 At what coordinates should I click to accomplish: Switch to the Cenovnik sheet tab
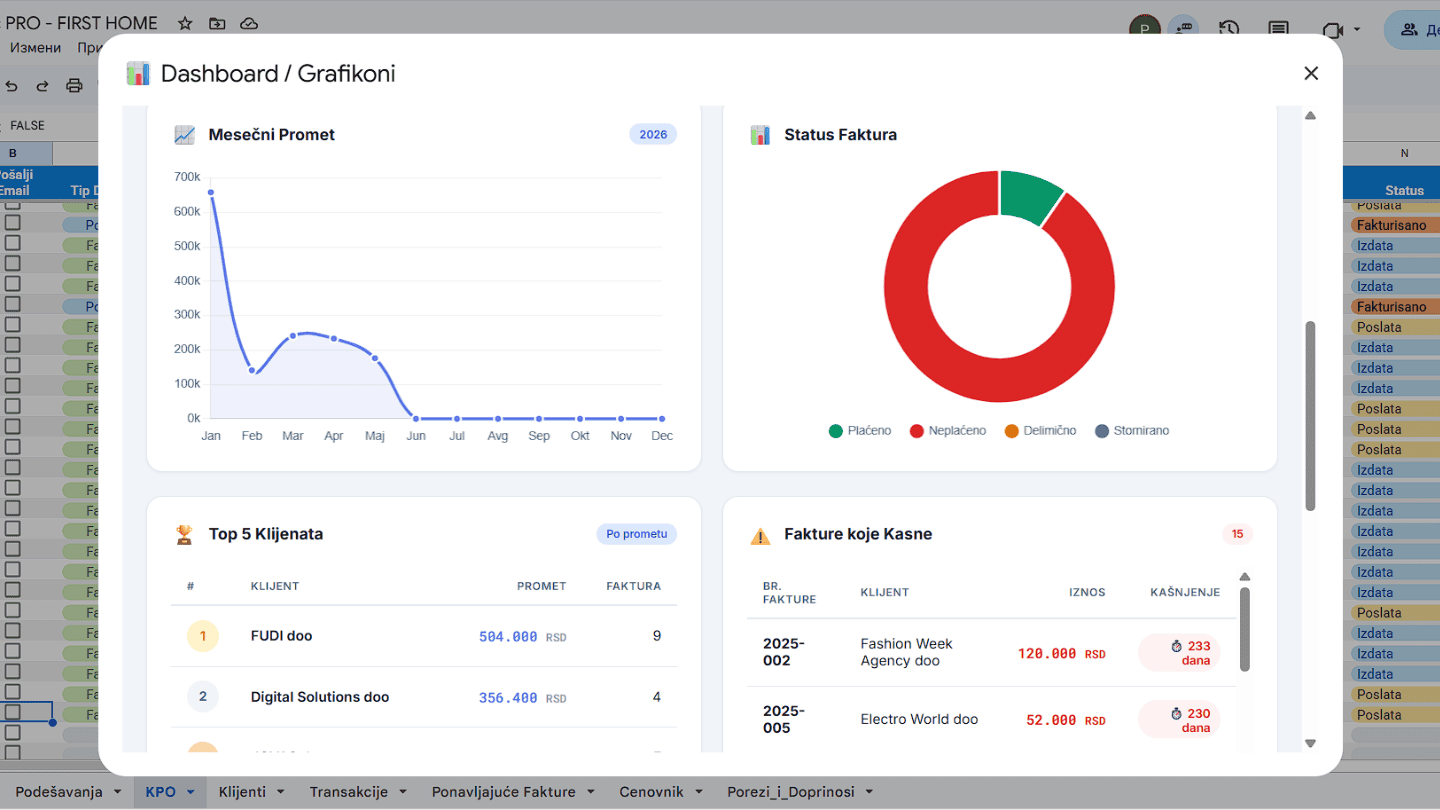[x=651, y=792]
